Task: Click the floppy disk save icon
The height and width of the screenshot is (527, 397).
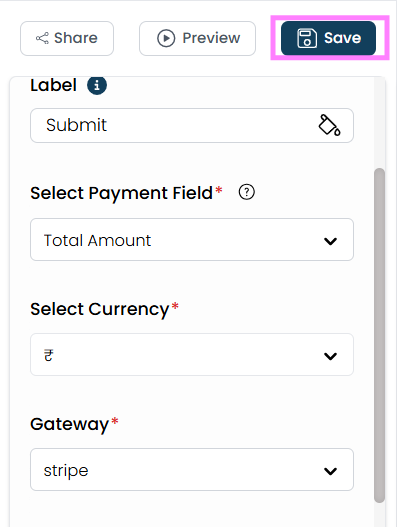Action: click(307, 38)
